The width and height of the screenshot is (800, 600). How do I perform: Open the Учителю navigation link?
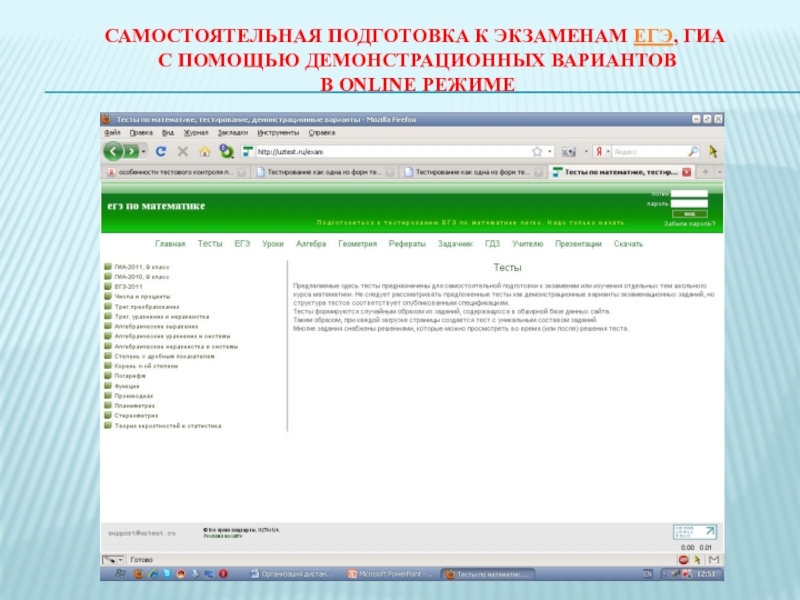click(528, 244)
